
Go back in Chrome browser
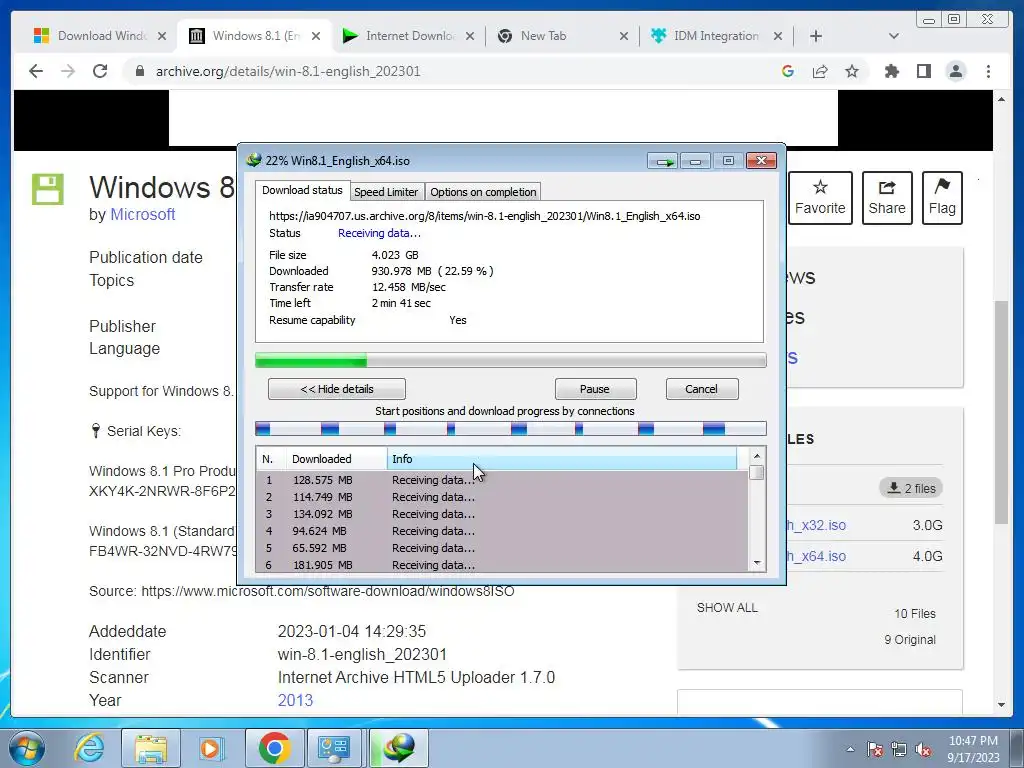36,71
